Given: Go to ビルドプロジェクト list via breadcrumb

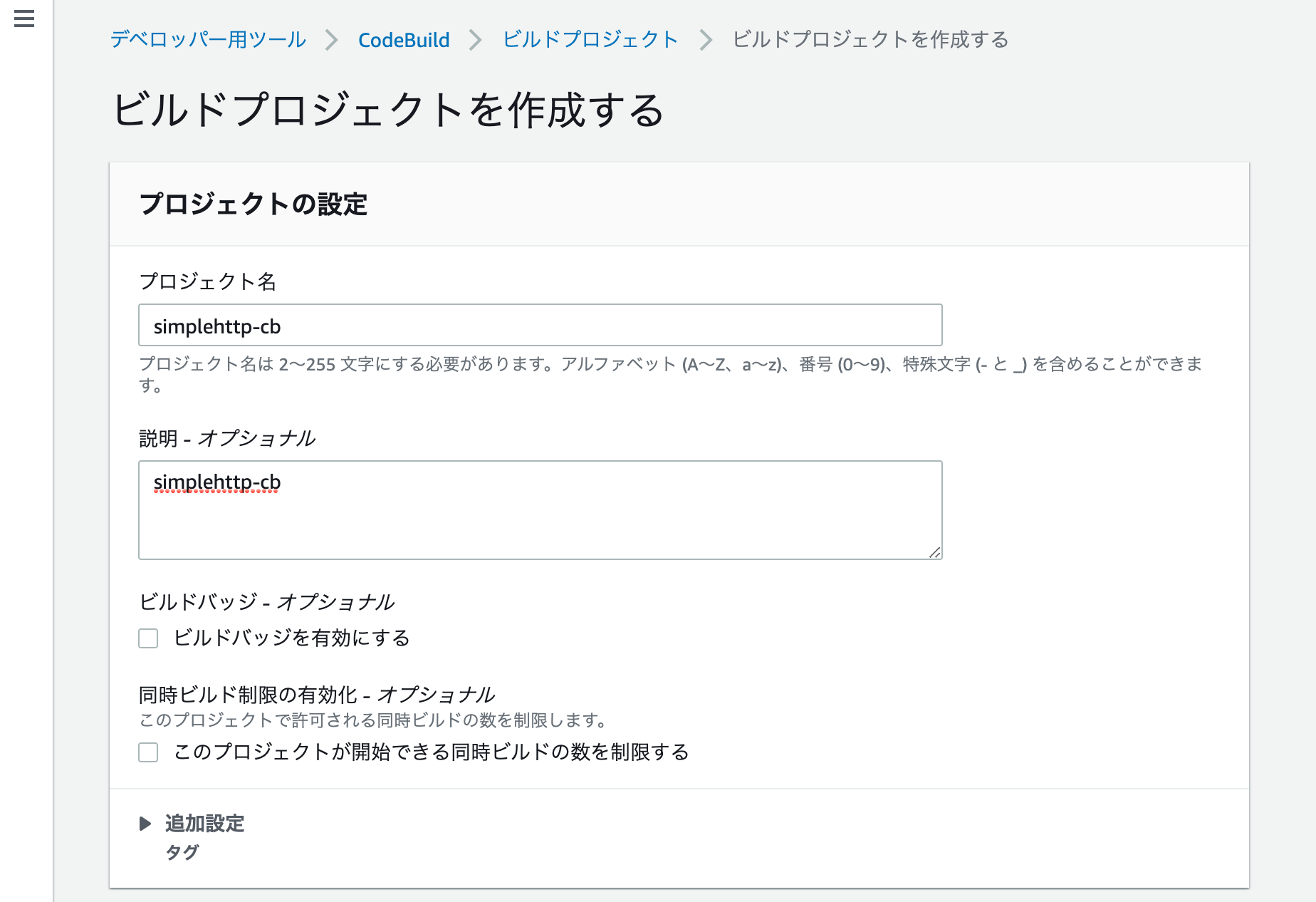Looking at the screenshot, I should click(x=590, y=41).
